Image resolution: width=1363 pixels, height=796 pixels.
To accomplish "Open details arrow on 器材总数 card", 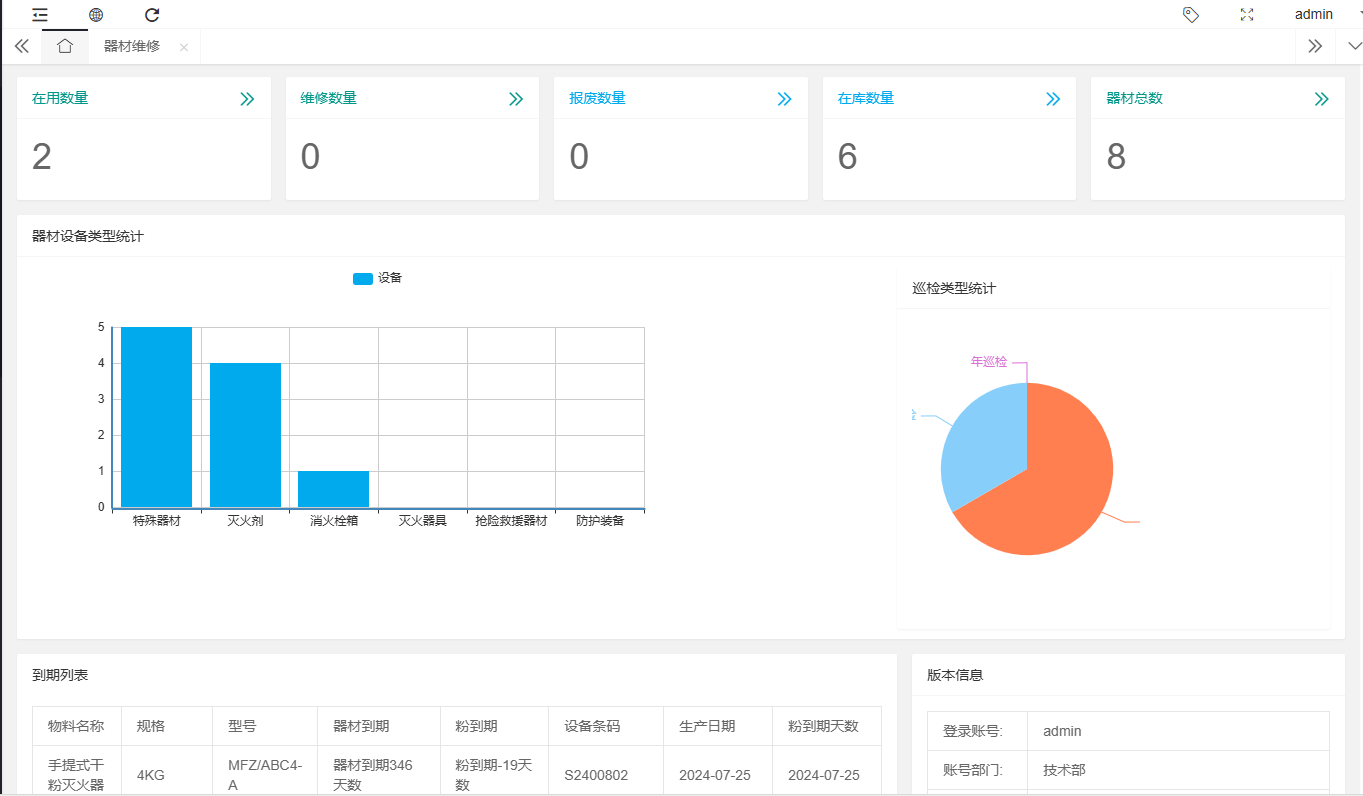I will point(1322,99).
